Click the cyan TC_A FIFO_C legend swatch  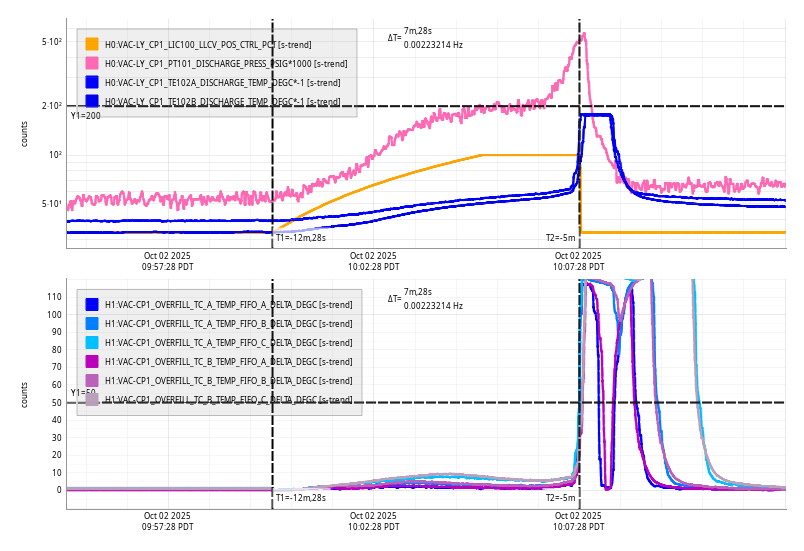(92, 342)
